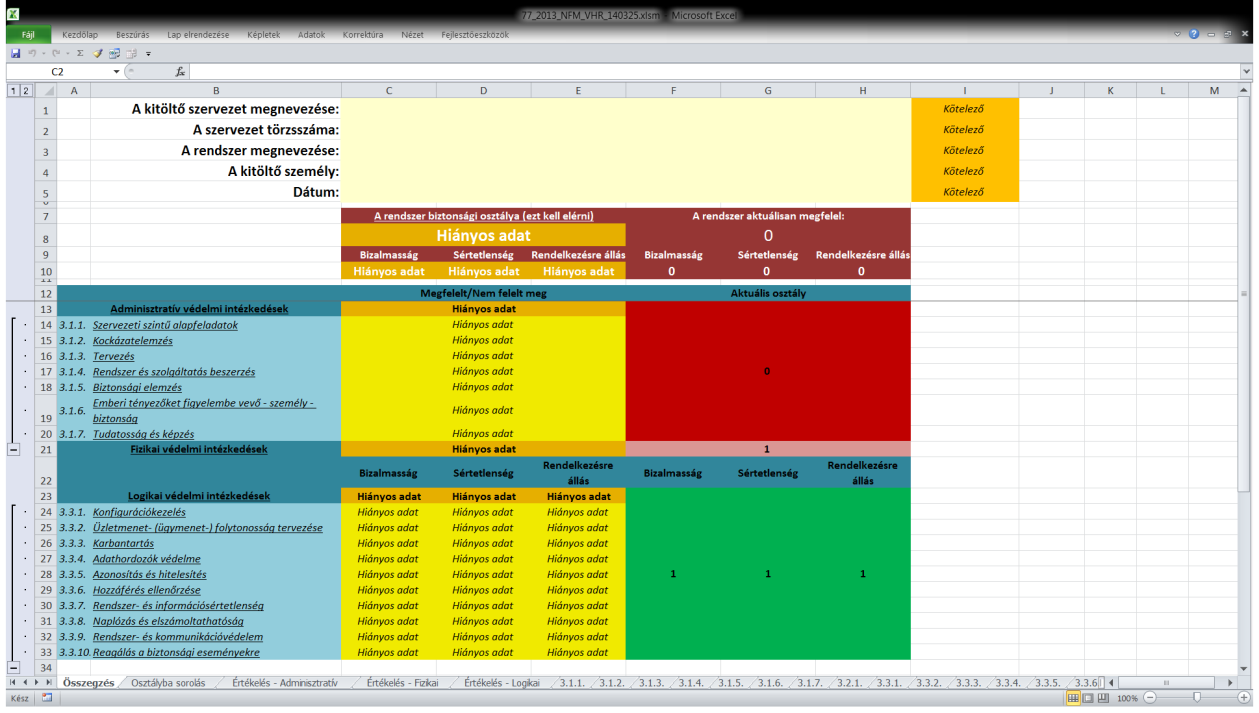Viewport: 1259px width, 713px height.
Task: Switch to the Értékelés - Logikai sheet
Action: point(501,683)
